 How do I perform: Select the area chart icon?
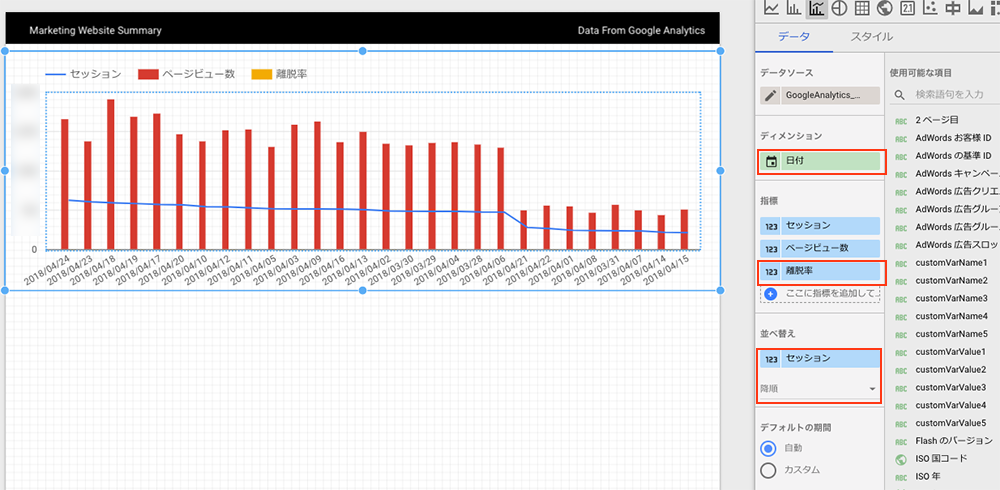point(975,8)
